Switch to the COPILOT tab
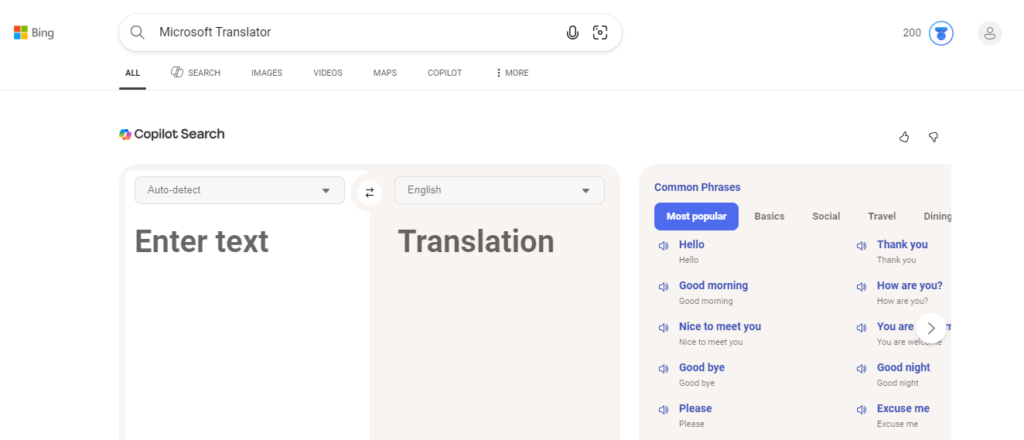1024x440 pixels. pyautogui.click(x=445, y=72)
